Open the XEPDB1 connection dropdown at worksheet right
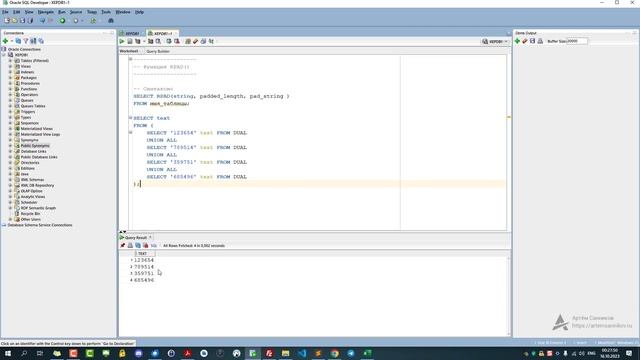 click(495, 41)
